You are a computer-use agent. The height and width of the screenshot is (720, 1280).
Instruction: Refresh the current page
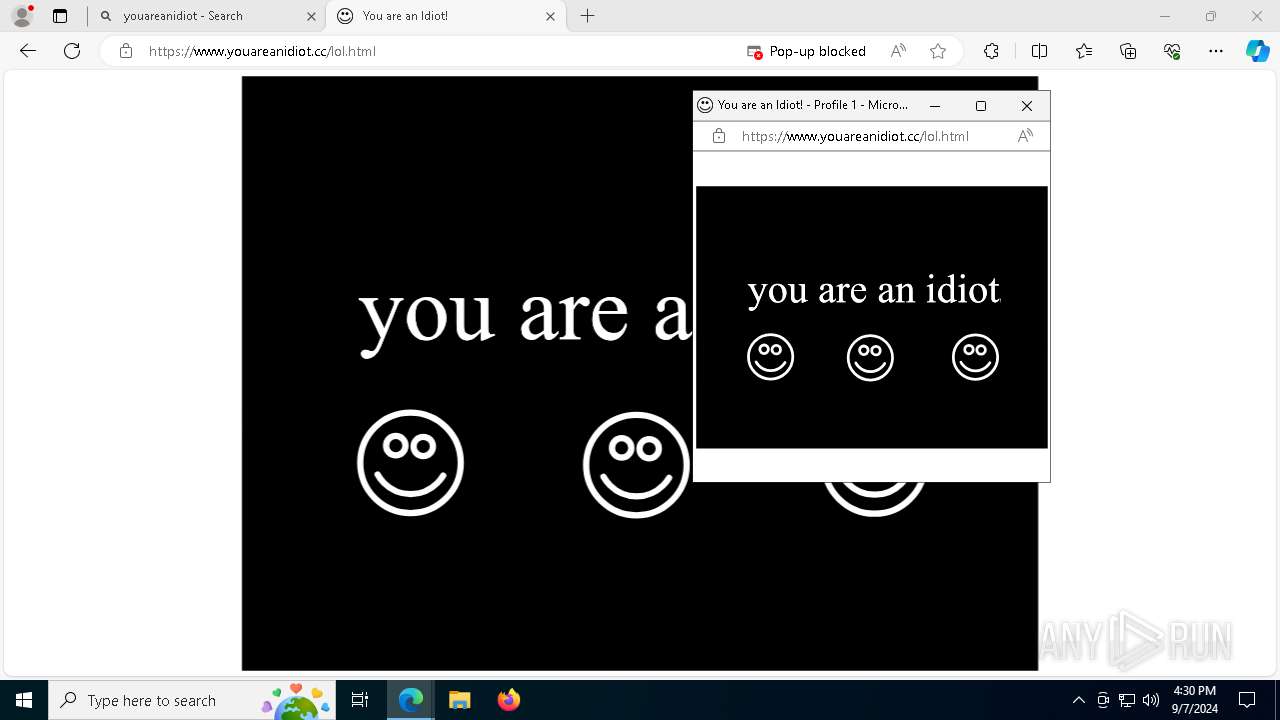click(72, 51)
